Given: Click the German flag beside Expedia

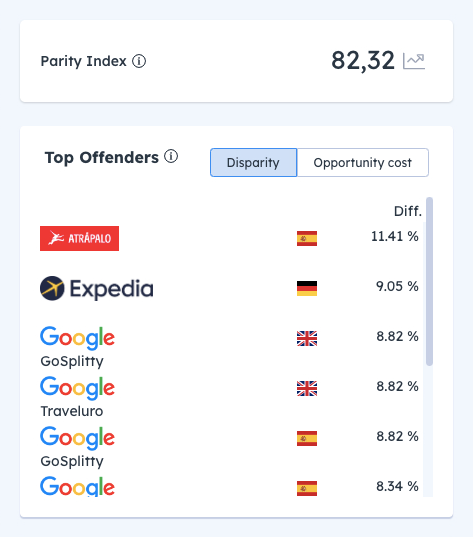Looking at the screenshot, I should click(307, 288).
